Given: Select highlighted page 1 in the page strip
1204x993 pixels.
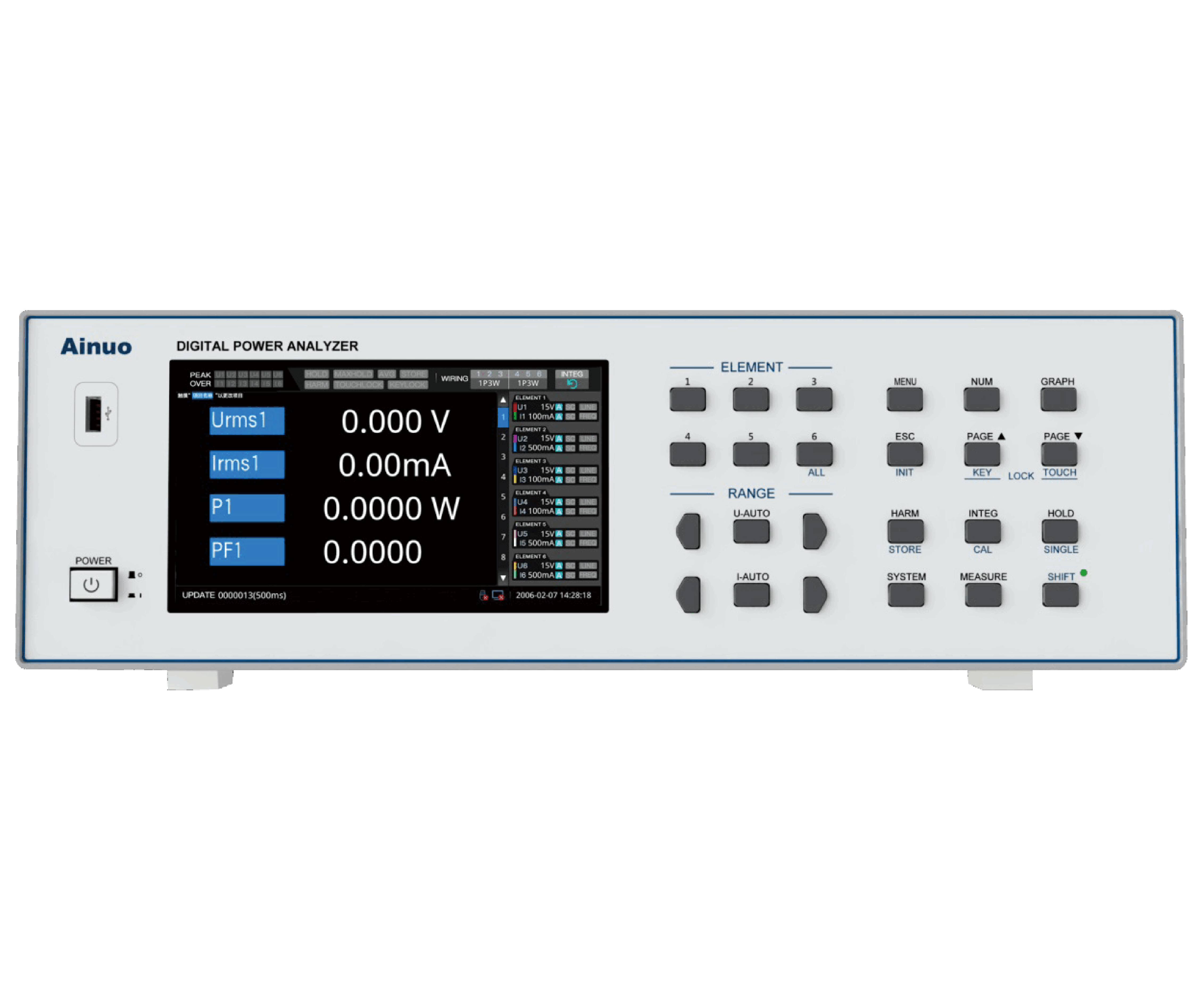Looking at the screenshot, I should (503, 417).
